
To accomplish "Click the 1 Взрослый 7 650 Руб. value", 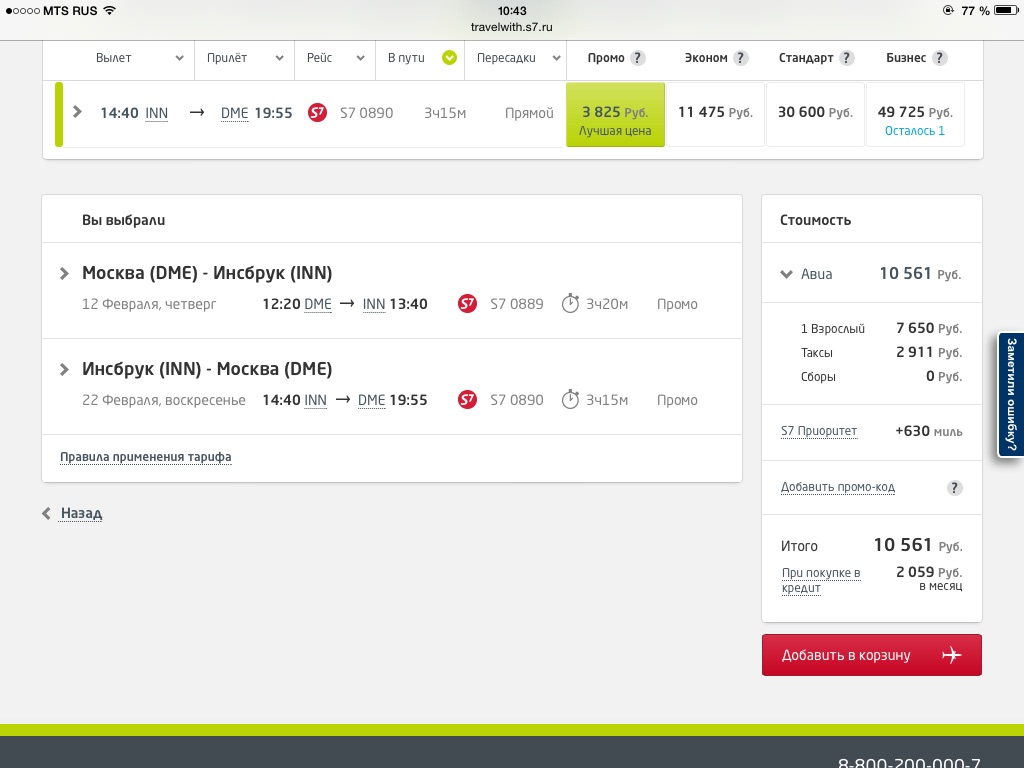I will coord(929,328).
